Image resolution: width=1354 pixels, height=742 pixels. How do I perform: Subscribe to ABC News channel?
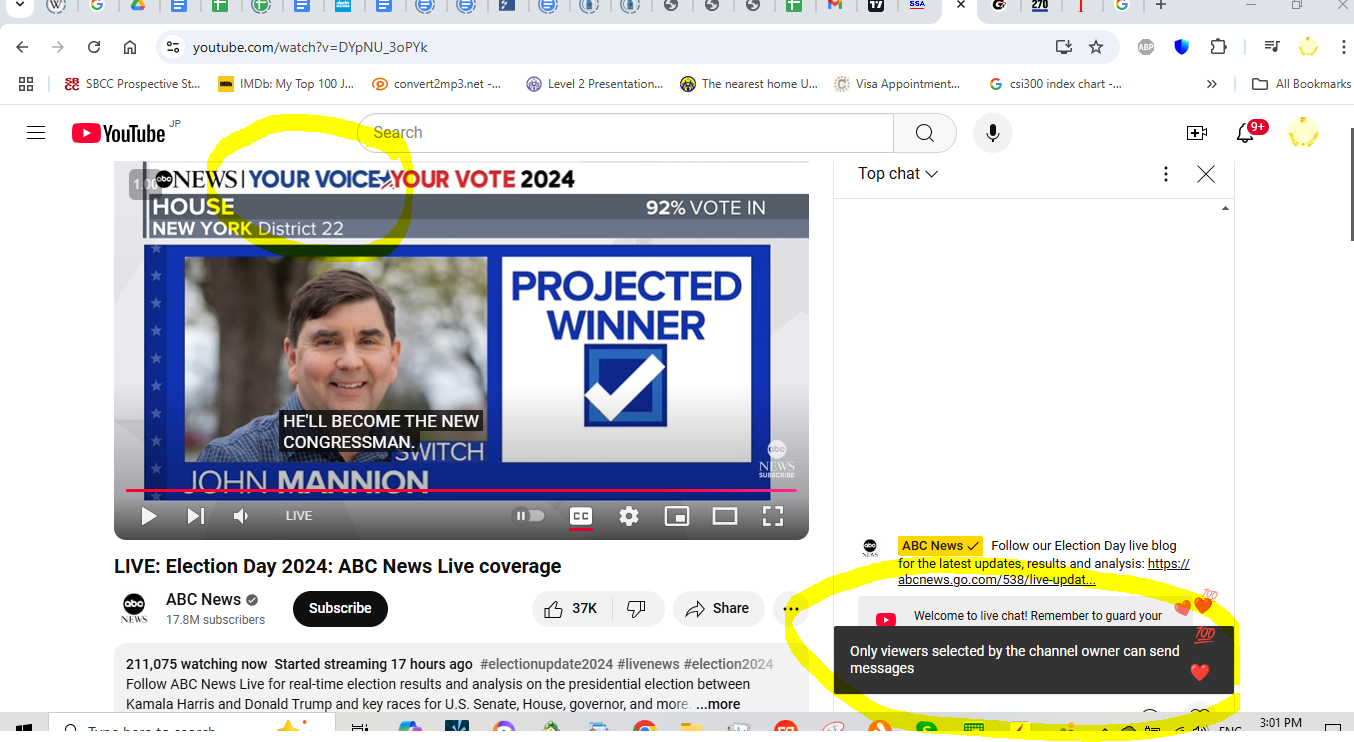[x=340, y=608]
